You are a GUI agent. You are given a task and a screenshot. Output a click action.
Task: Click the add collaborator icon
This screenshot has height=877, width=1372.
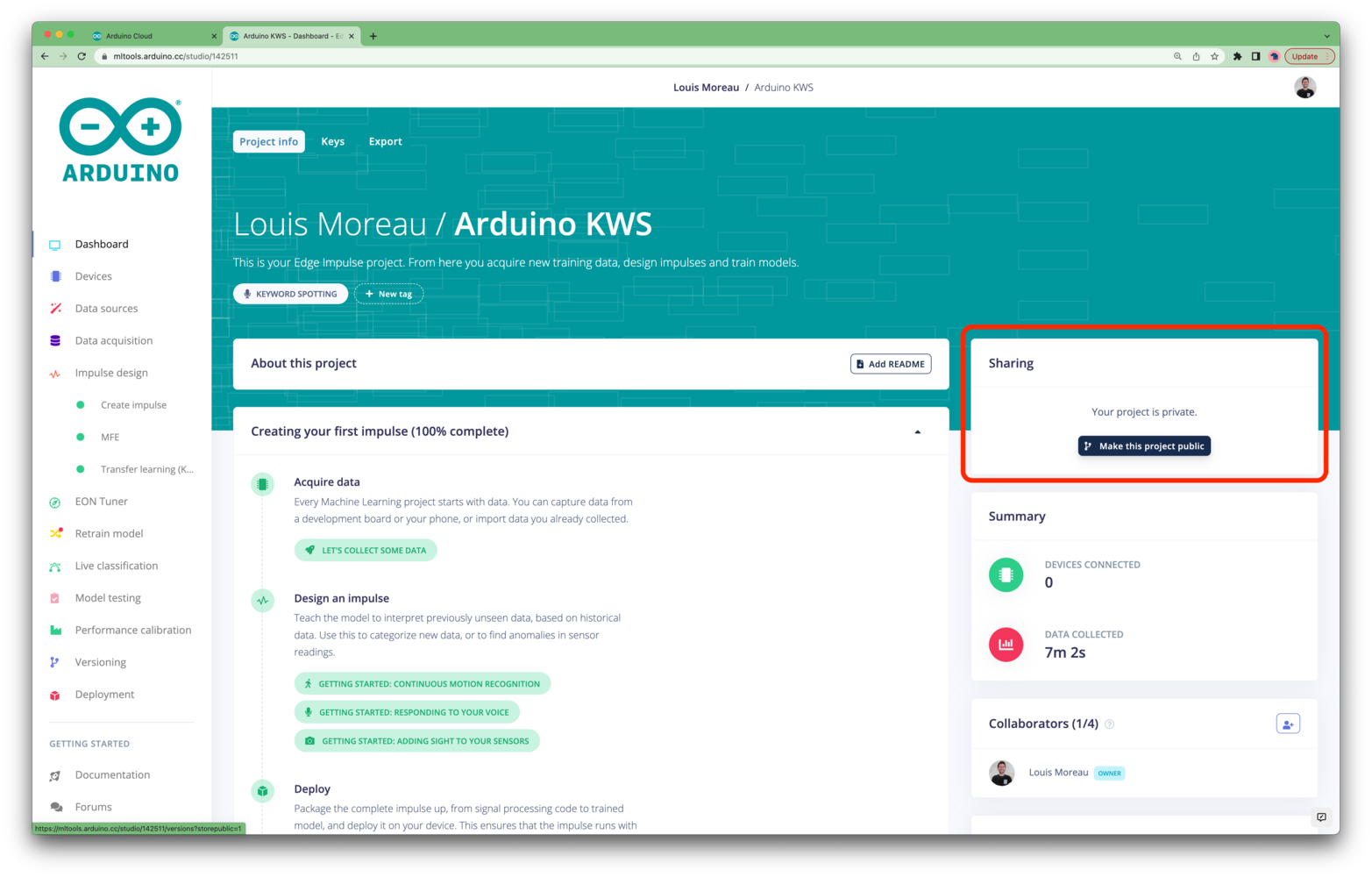click(1287, 724)
